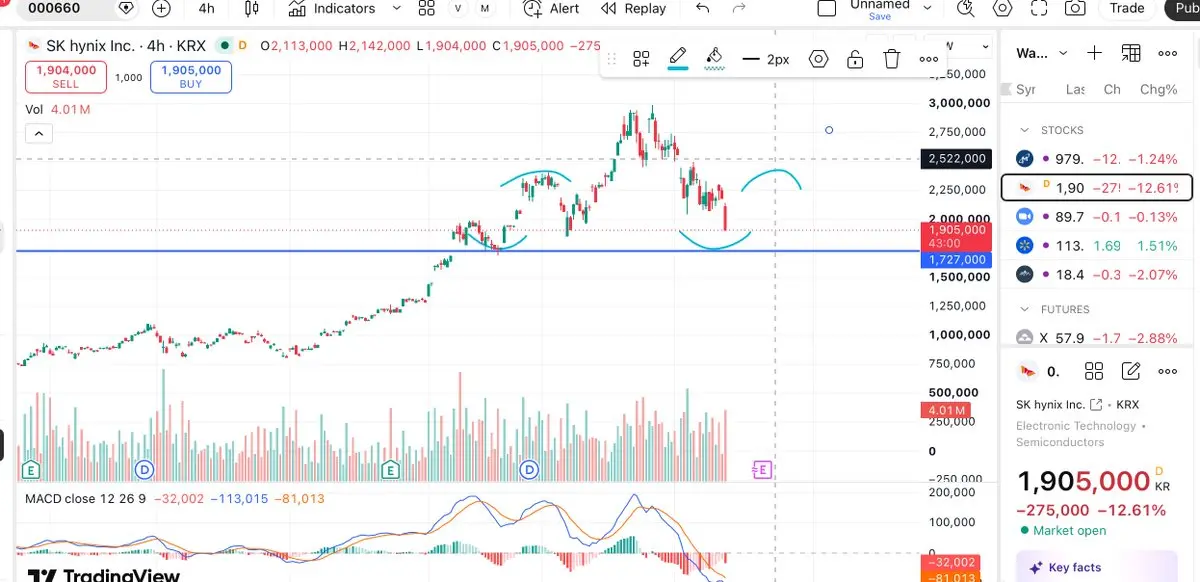Select the watchlist row showing 89.7
The width and height of the screenshot is (1200, 582).
(1097, 217)
